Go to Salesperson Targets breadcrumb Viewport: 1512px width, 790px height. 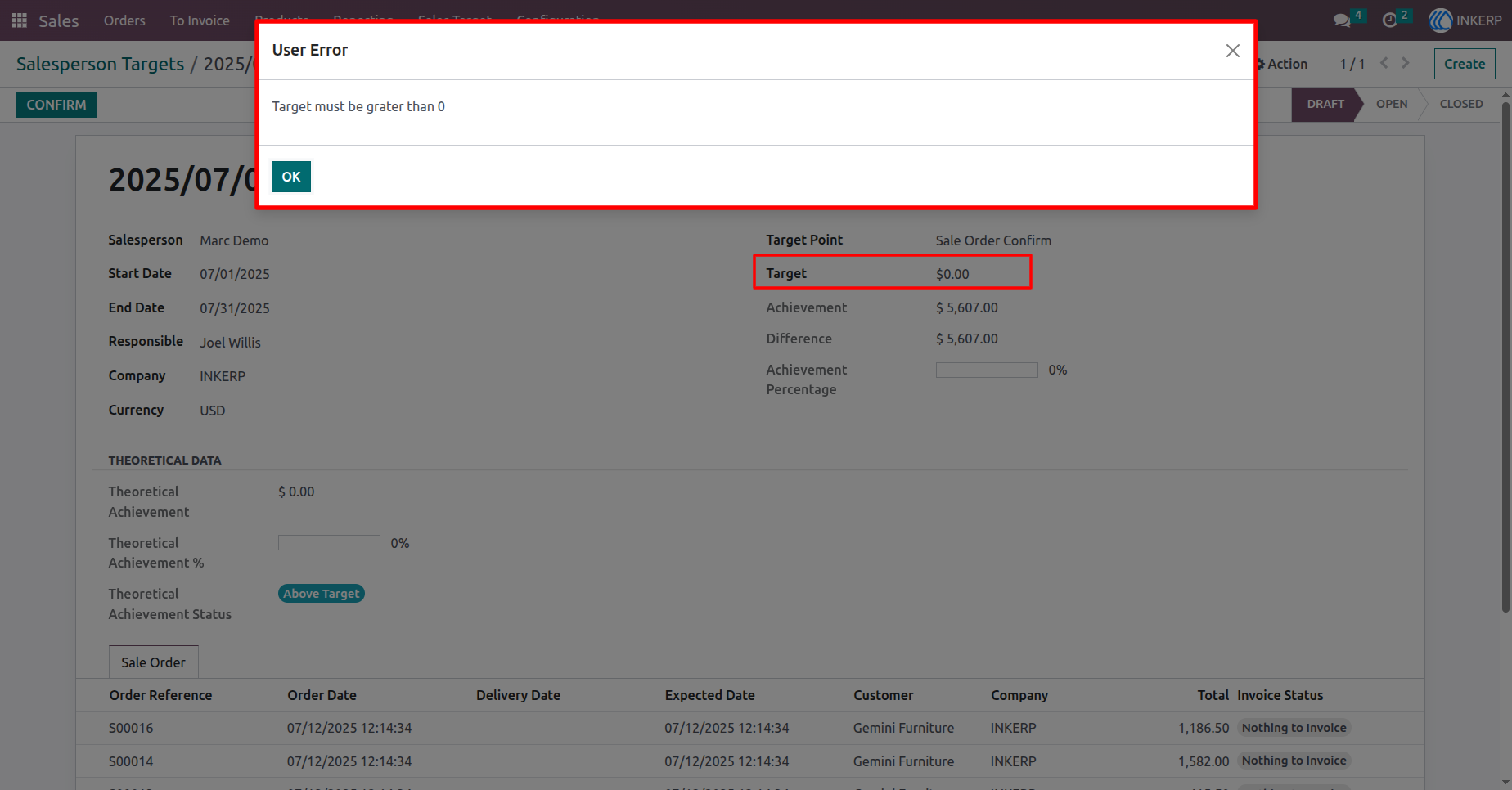point(100,64)
